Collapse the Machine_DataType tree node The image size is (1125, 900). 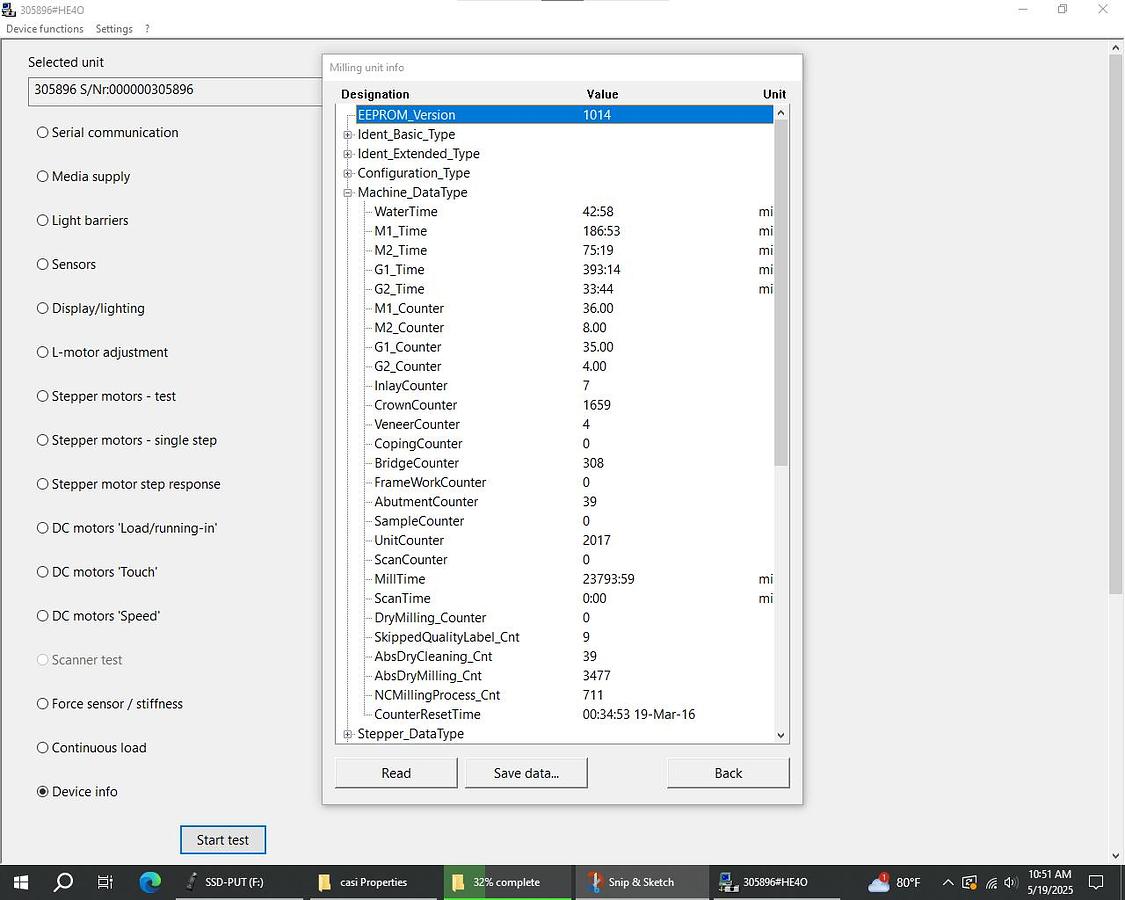click(x=348, y=193)
